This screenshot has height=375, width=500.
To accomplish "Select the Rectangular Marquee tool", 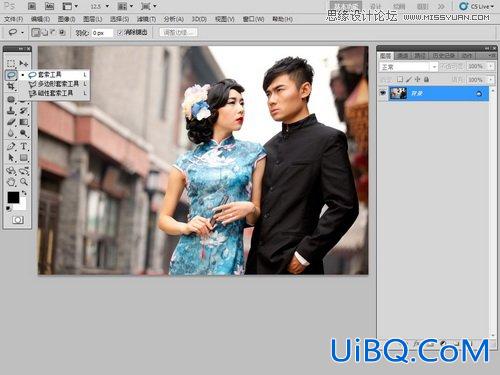I will [x=11, y=63].
